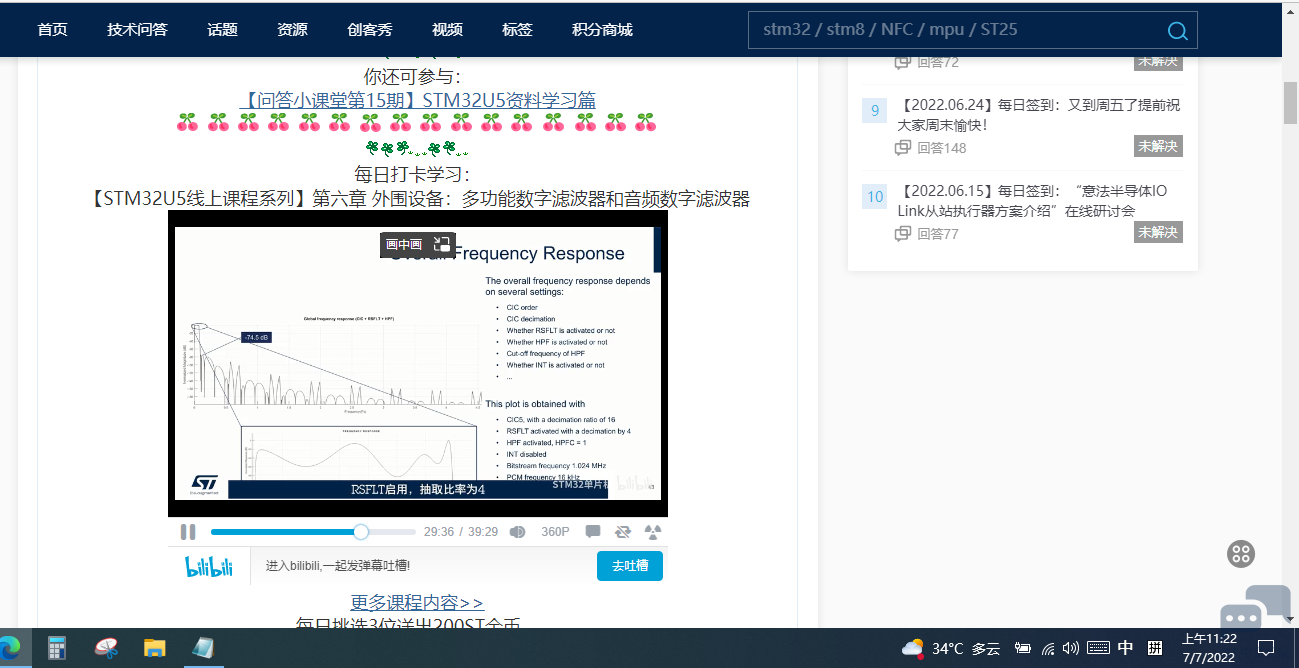Click the video progress slider handle
The height and width of the screenshot is (668, 1299).
(361, 532)
